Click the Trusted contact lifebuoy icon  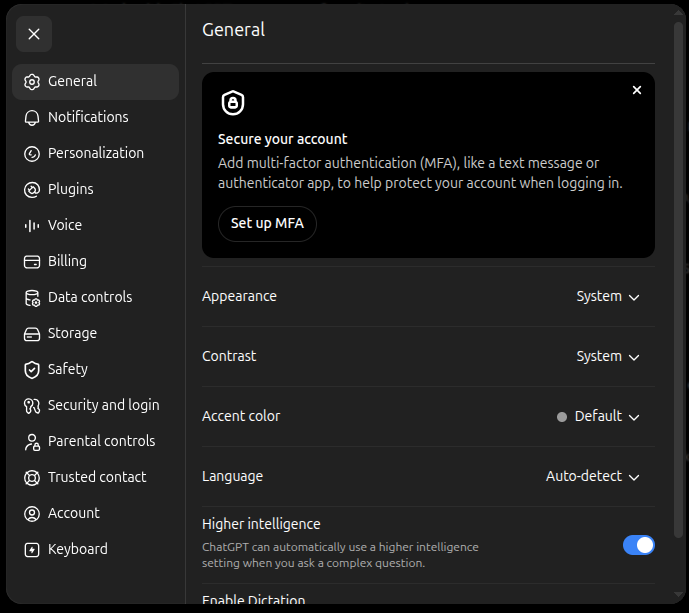tap(32, 478)
